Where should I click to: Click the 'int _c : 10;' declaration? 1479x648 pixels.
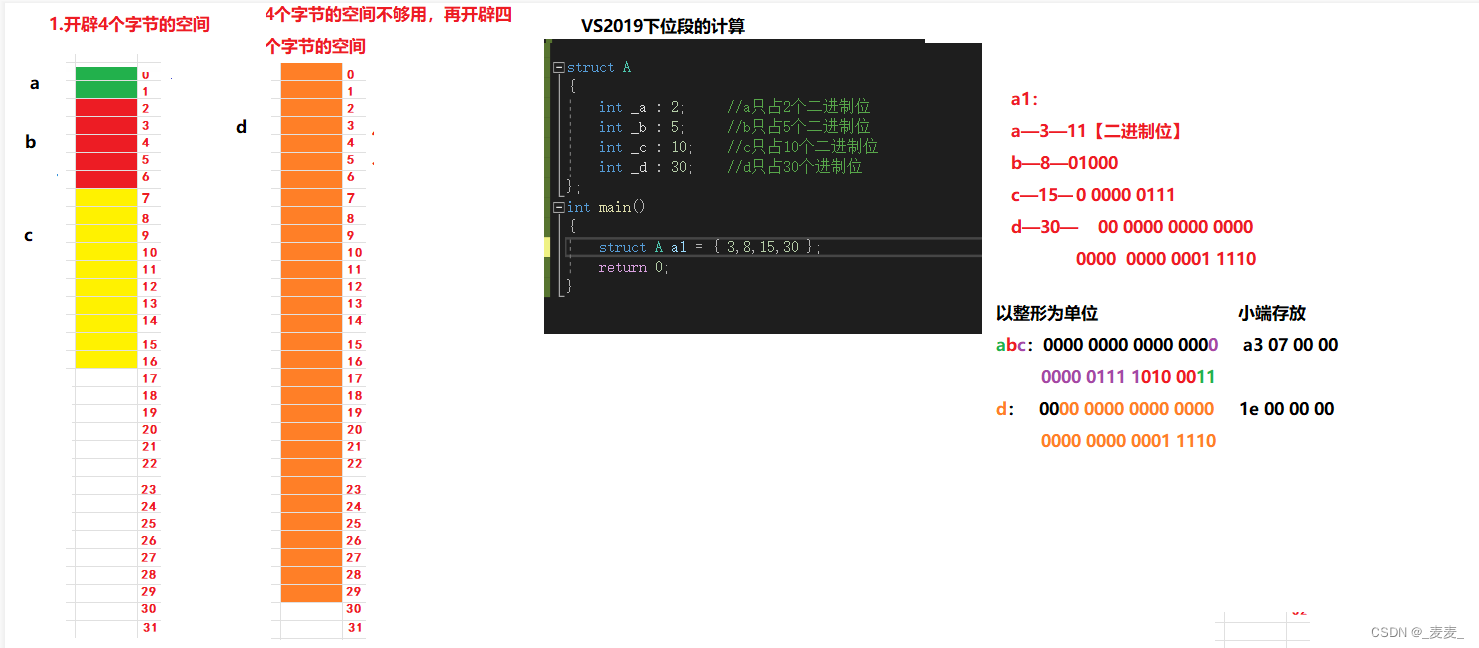645,148
